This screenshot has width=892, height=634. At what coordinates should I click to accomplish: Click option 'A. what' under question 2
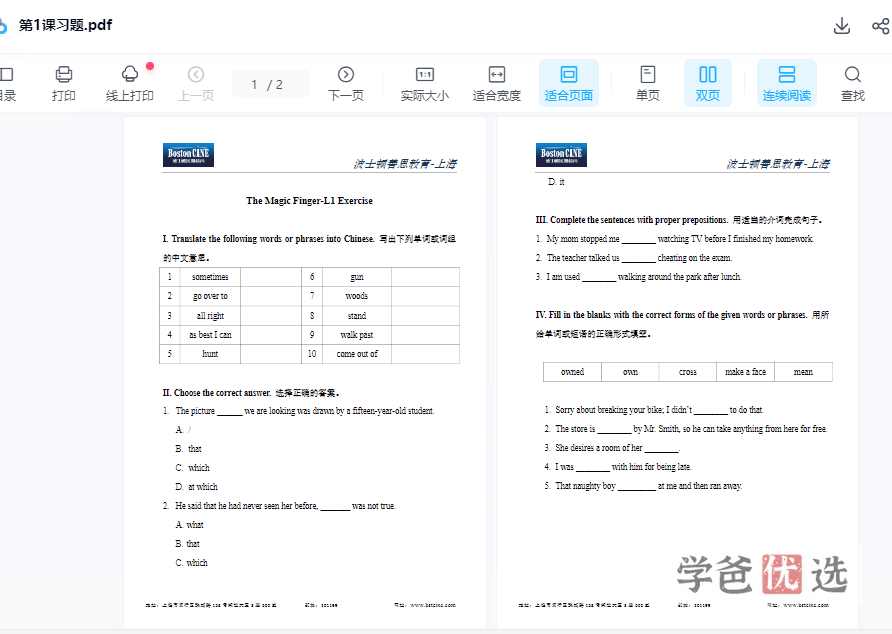click(x=189, y=525)
